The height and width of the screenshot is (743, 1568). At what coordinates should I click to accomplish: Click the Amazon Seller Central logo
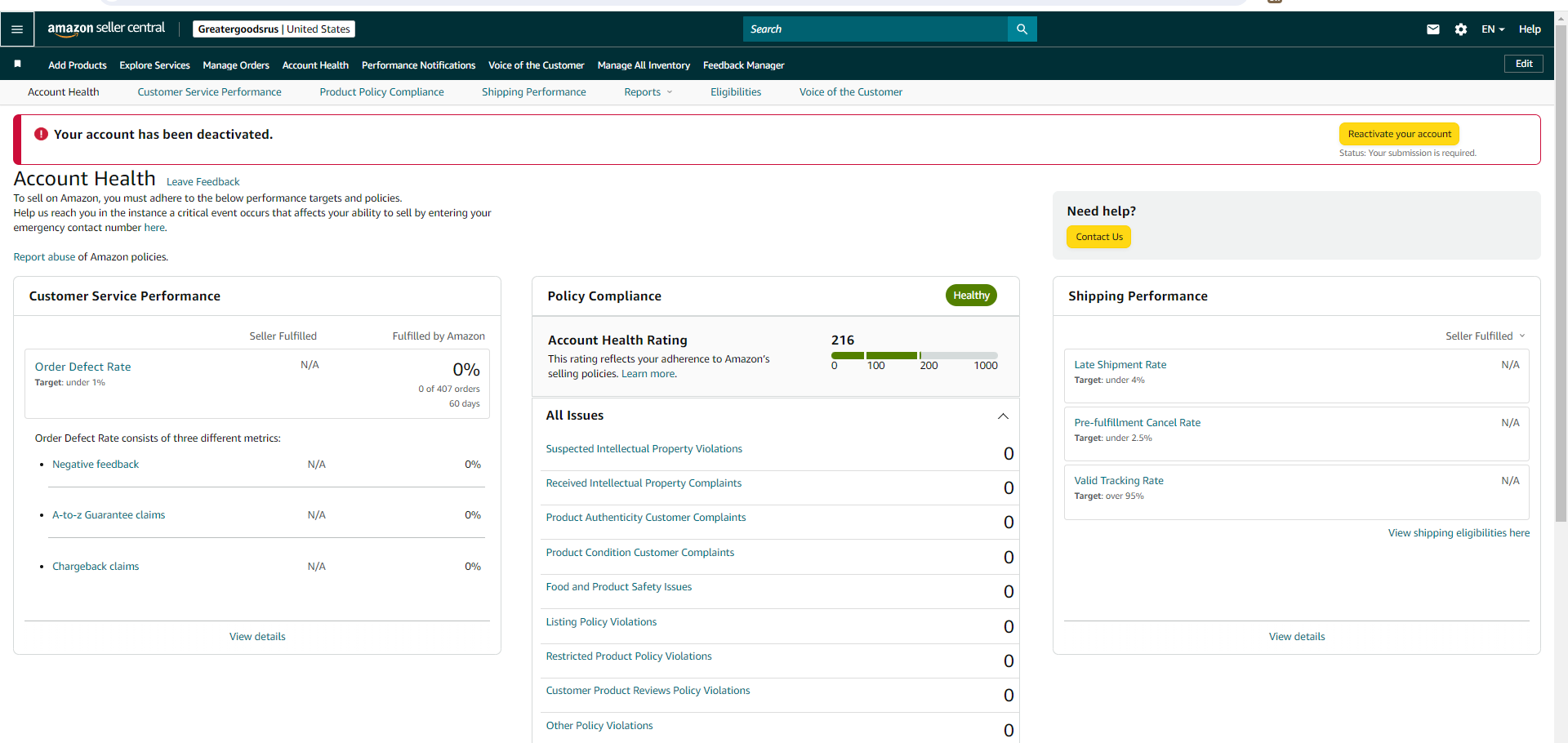click(x=106, y=29)
